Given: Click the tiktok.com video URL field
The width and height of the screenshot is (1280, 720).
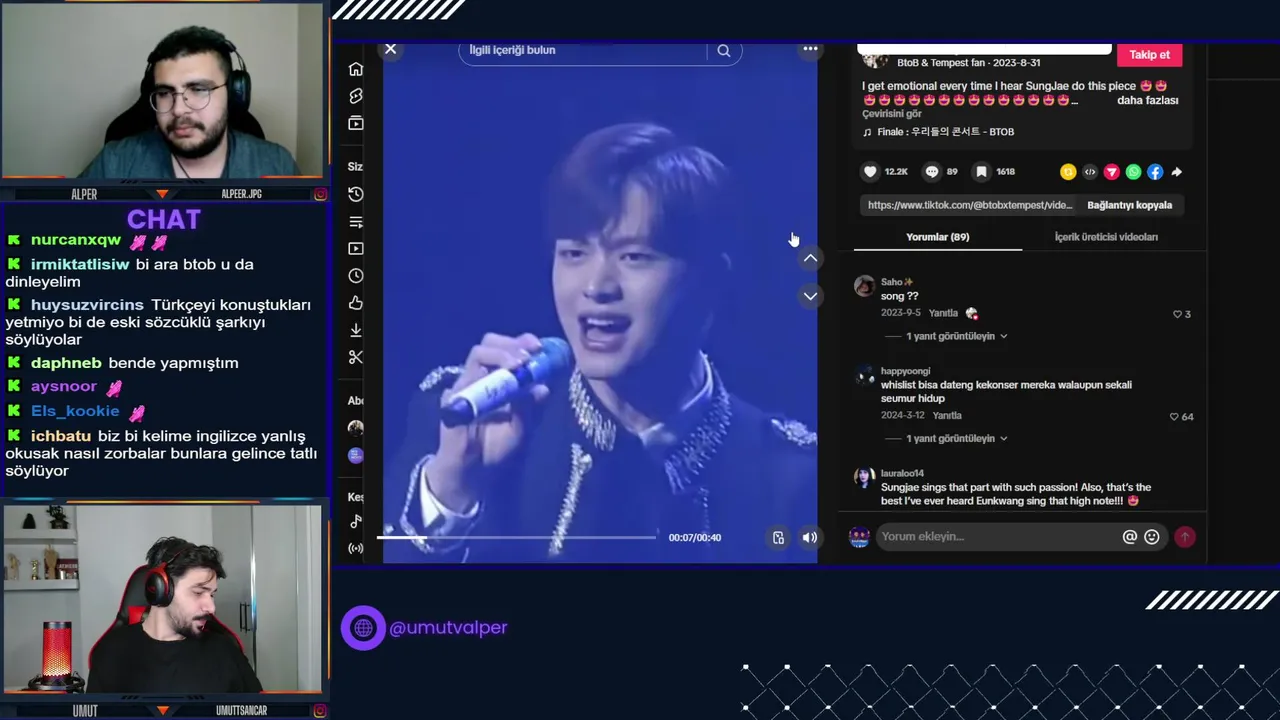Looking at the screenshot, I should pos(969,205).
